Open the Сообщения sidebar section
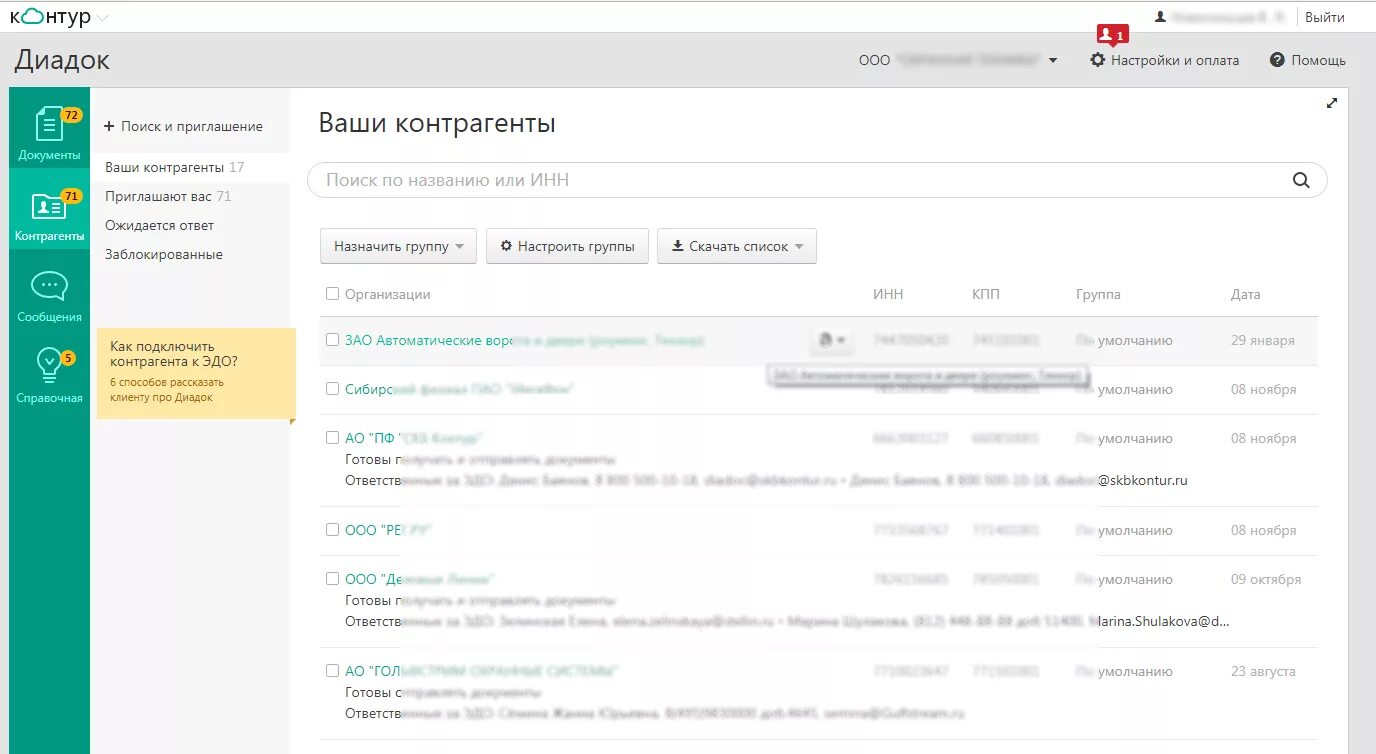This screenshot has height=754, width=1376. 49,297
